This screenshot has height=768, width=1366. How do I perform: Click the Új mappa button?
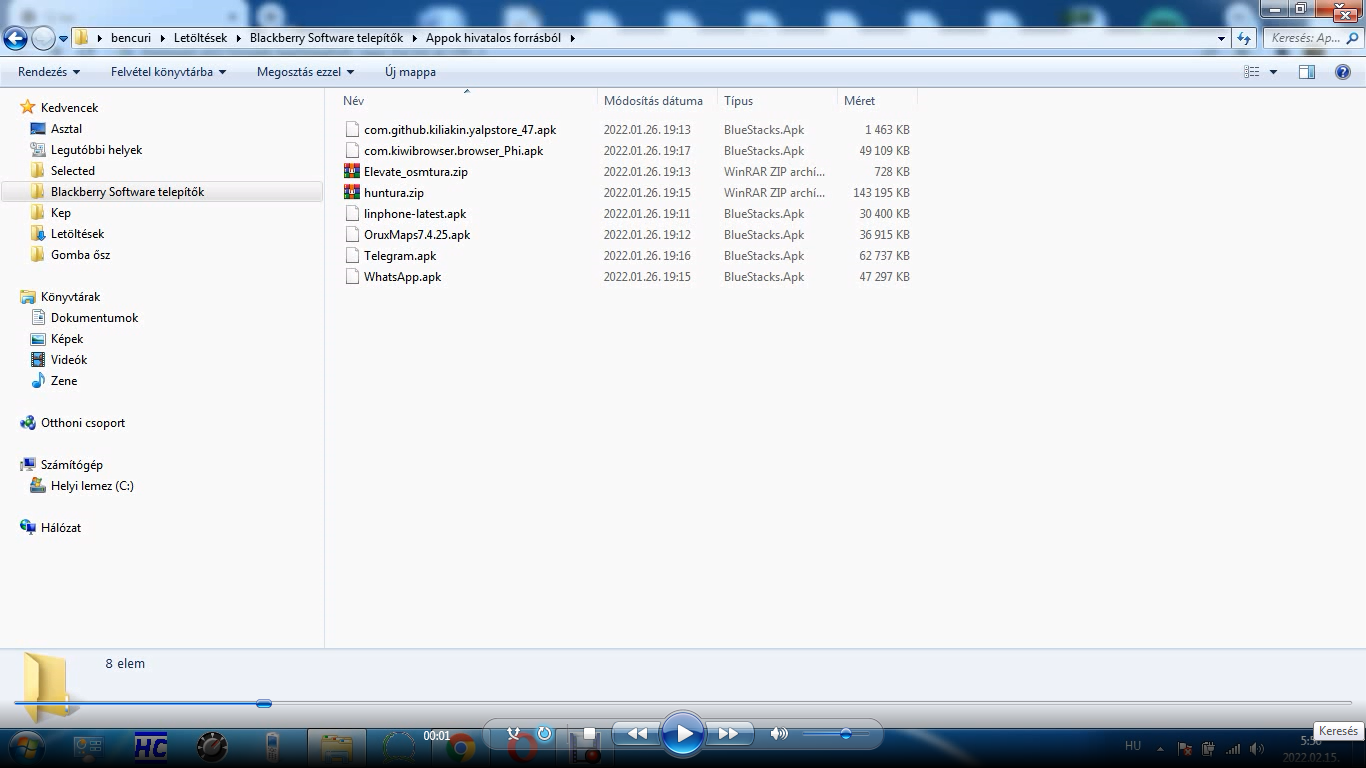[410, 72]
